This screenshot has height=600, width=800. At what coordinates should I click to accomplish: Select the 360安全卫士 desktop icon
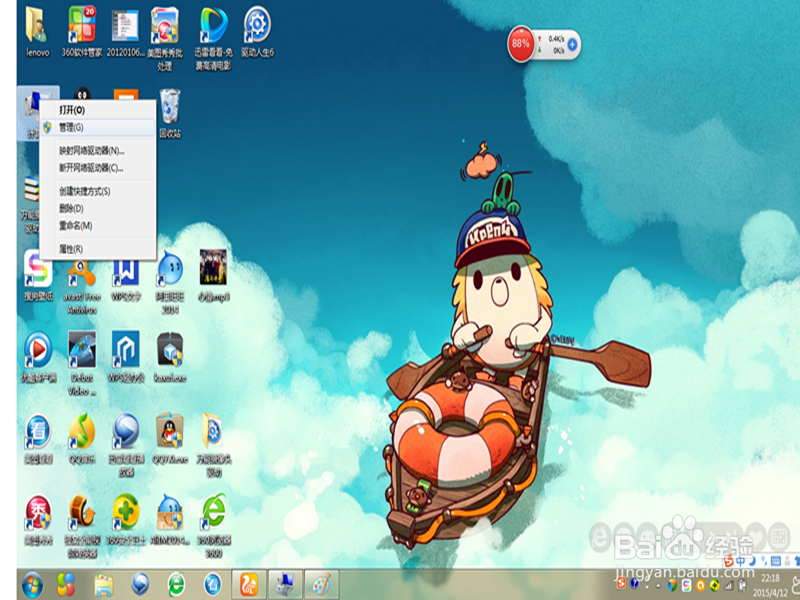tap(126, 519)
